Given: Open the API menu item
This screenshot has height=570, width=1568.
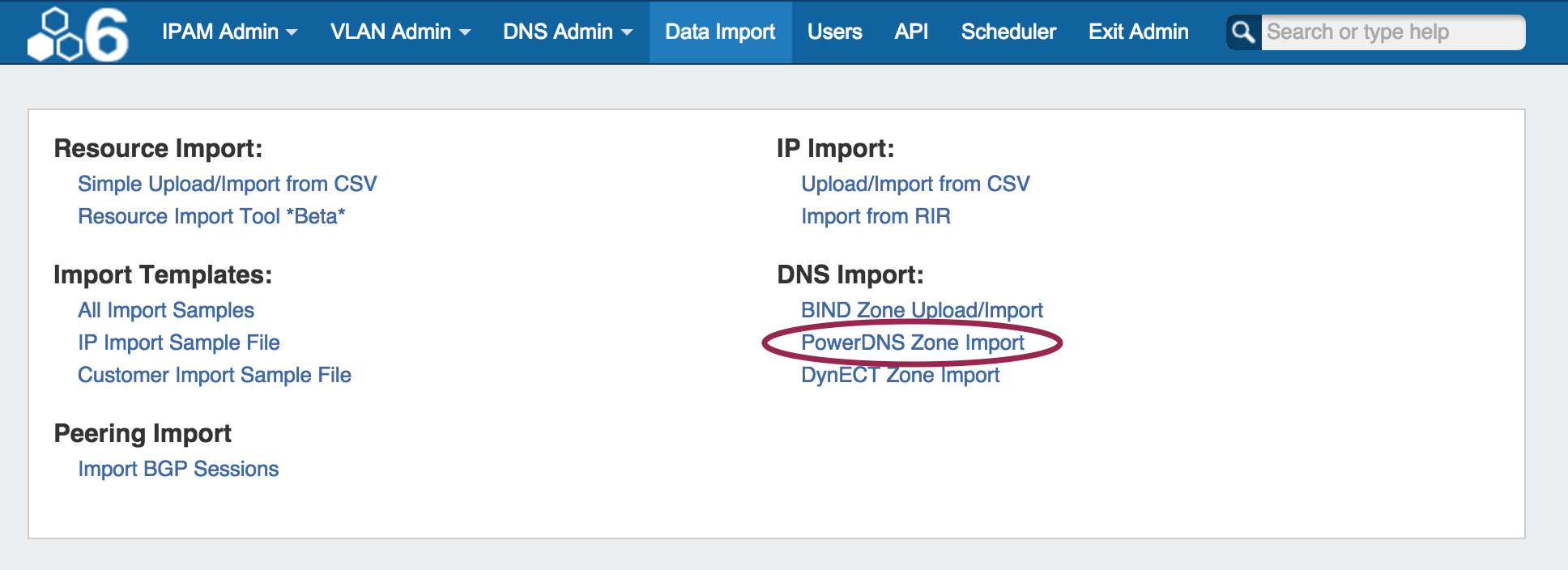Looking at the screenshot, I should (911, 32).
